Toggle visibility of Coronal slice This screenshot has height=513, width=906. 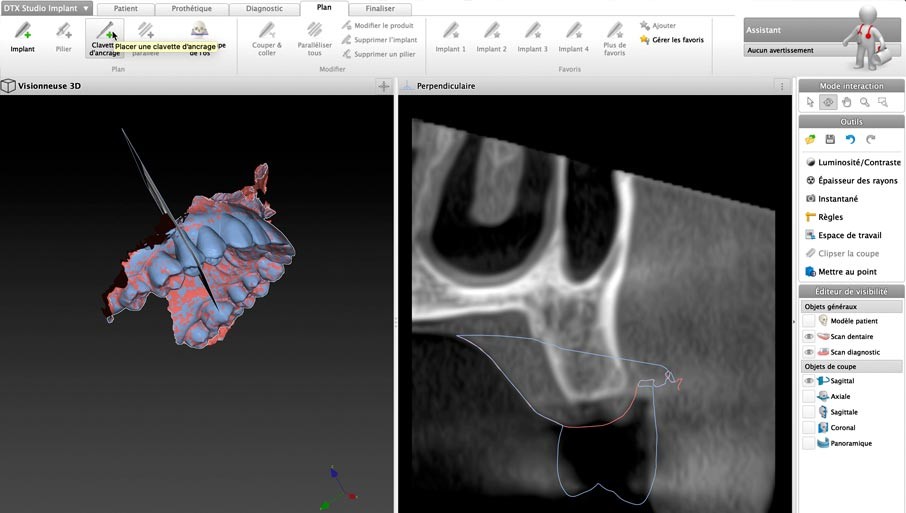(808, 427)
